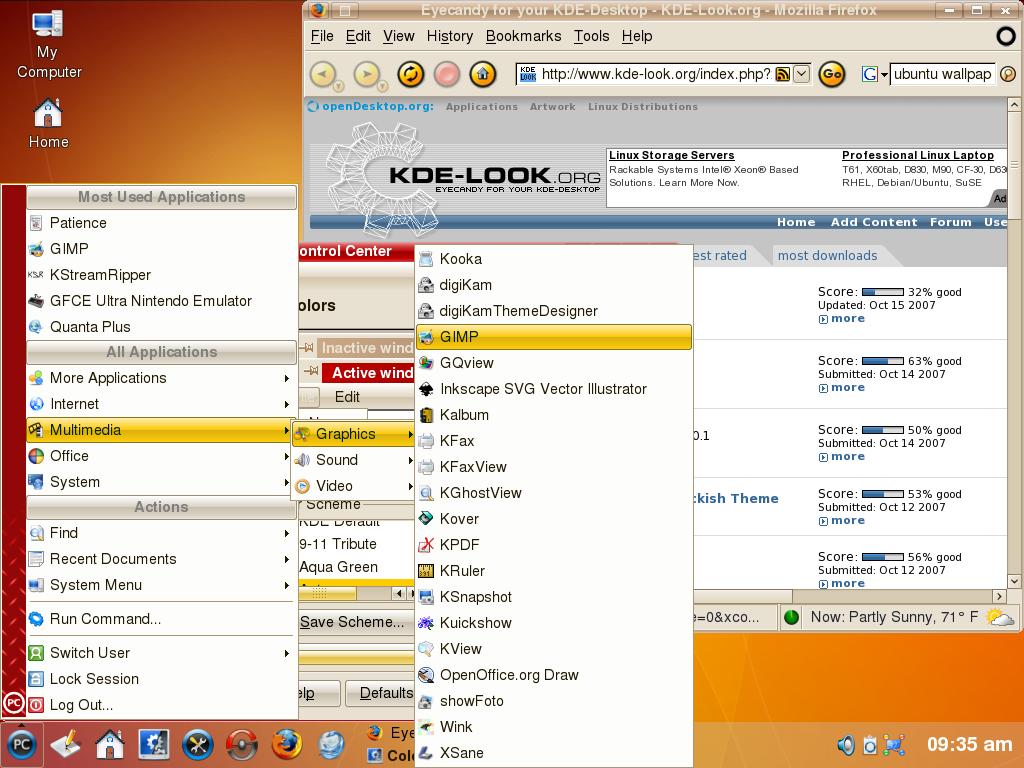
Task: Open the Home desktop icon
Action: (x=48, y=123)
